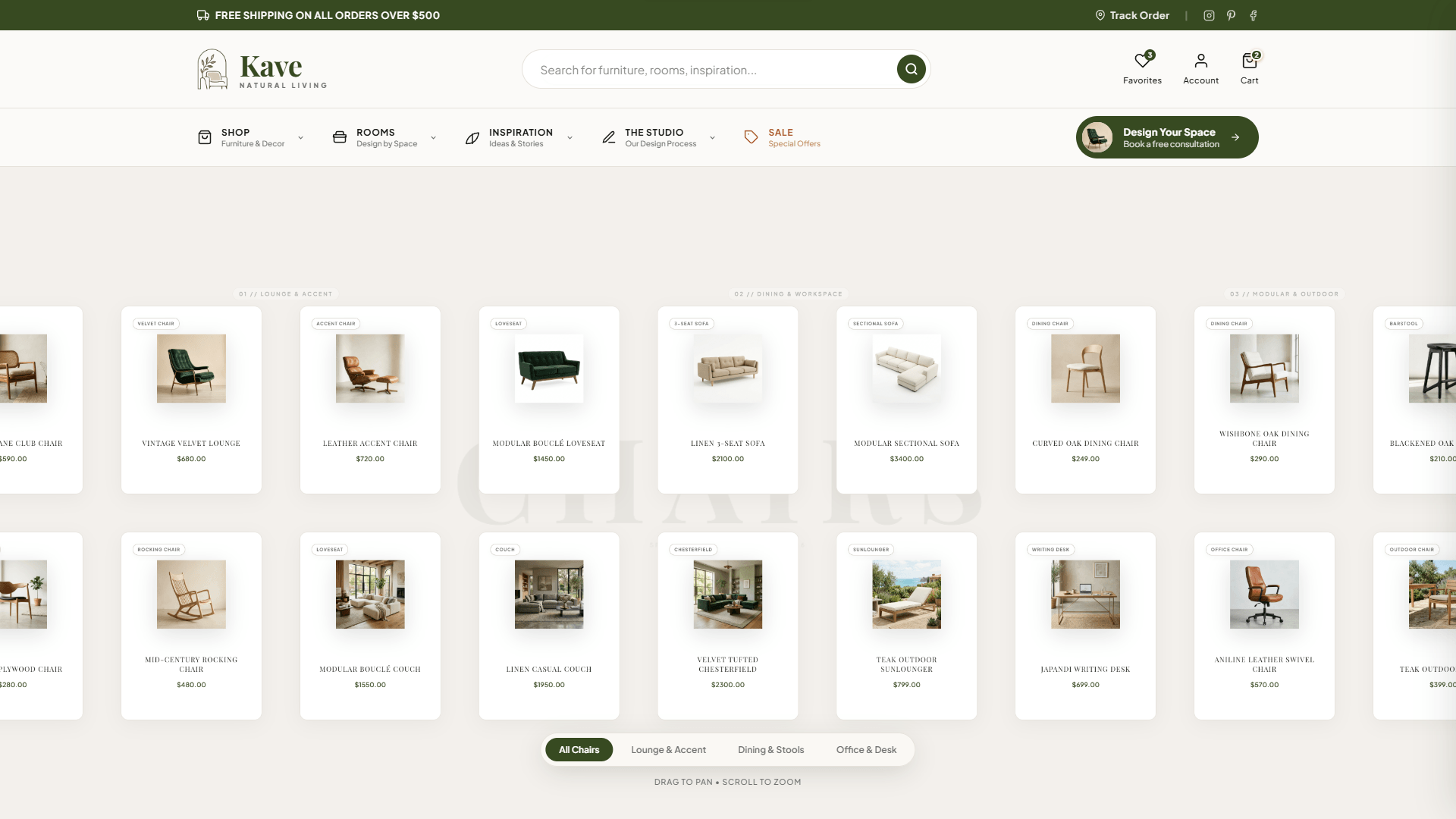Click the ROCKING CHAIR tag label
Image resolution: width=1456 pixels, height=819 pixels.
click(158, 550)
